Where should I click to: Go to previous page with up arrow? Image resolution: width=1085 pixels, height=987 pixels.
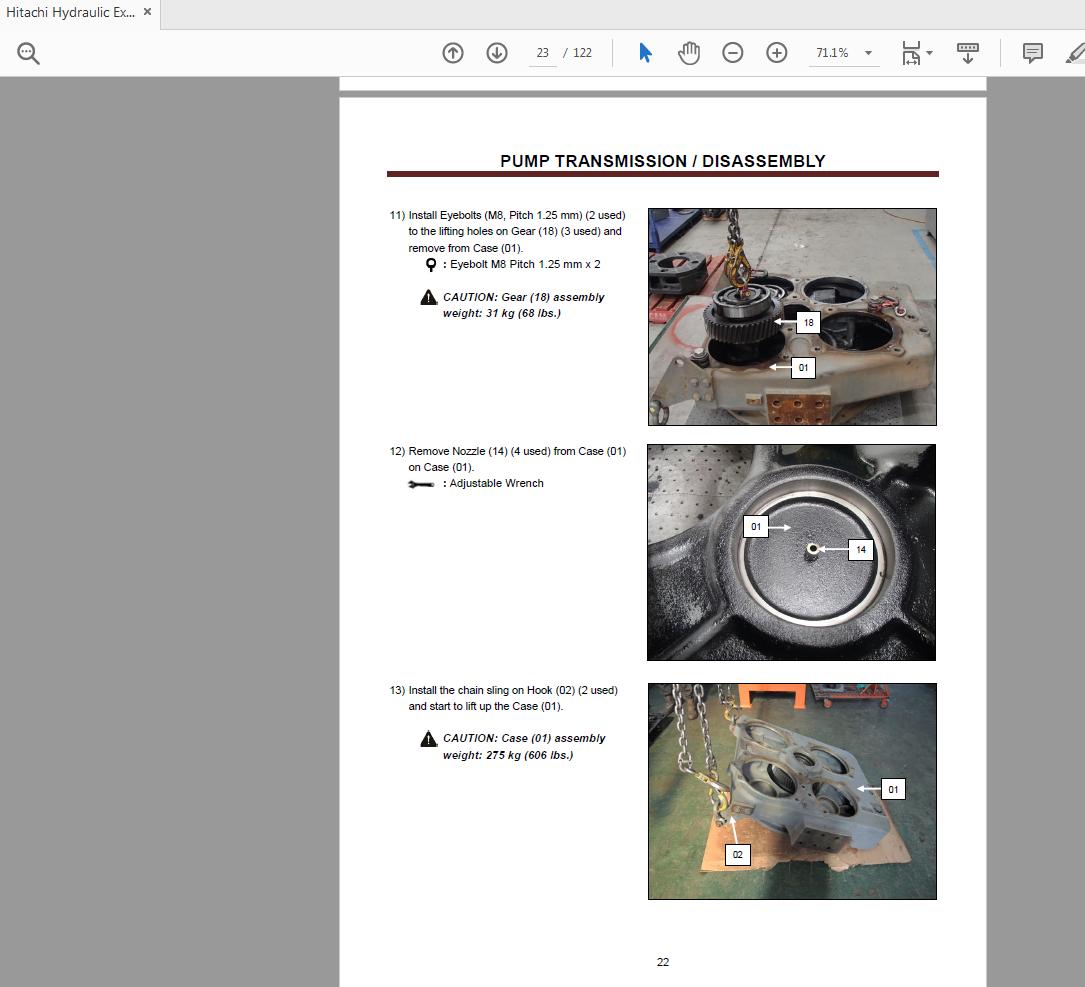453,52
